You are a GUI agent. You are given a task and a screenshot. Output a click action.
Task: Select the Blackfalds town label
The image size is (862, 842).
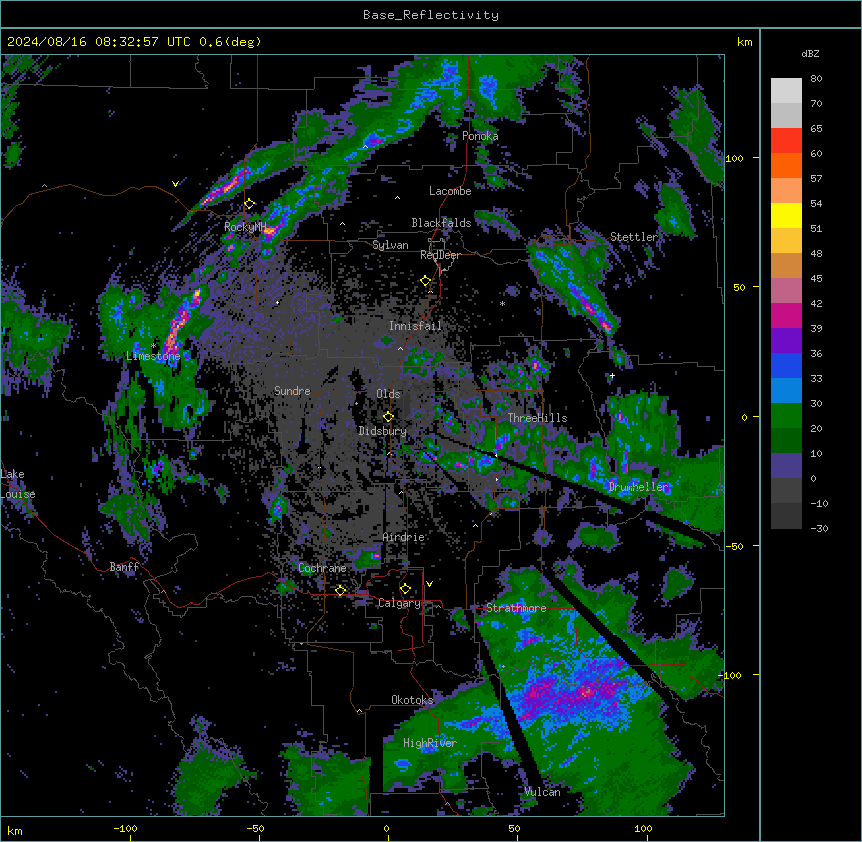click(x=441, y=223)
